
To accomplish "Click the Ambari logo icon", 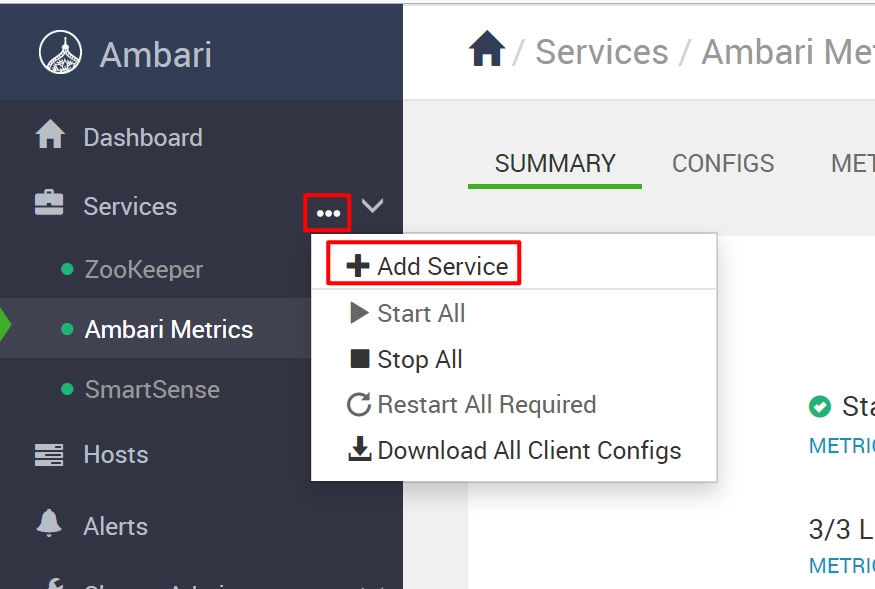I will 60,52.
